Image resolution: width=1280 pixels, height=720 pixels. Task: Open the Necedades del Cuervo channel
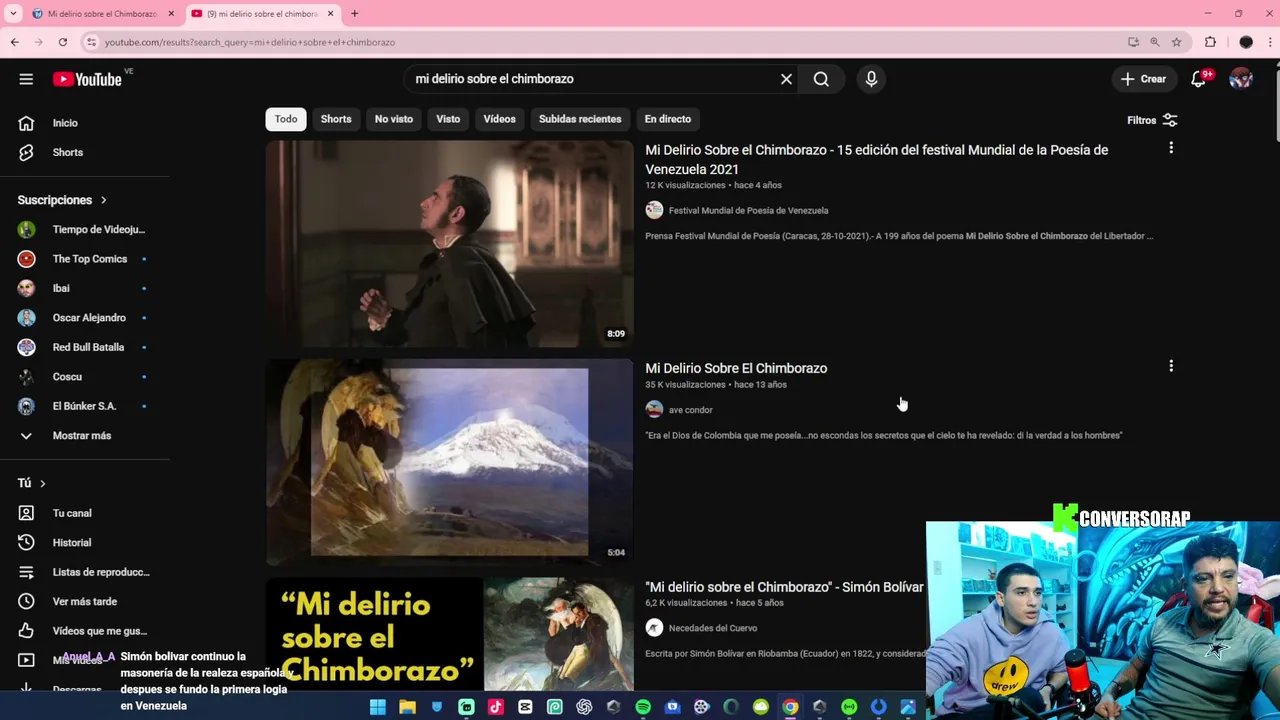pyautogui.click(x=713, y=628)
